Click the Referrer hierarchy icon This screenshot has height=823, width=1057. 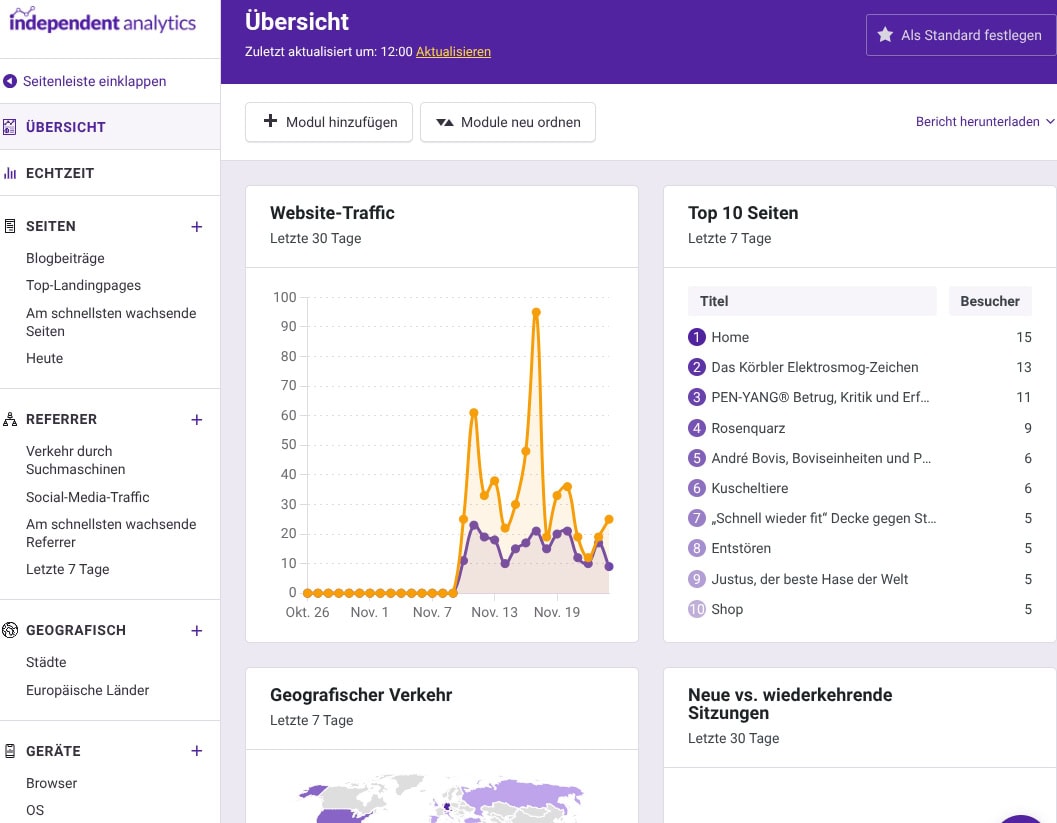11,420
